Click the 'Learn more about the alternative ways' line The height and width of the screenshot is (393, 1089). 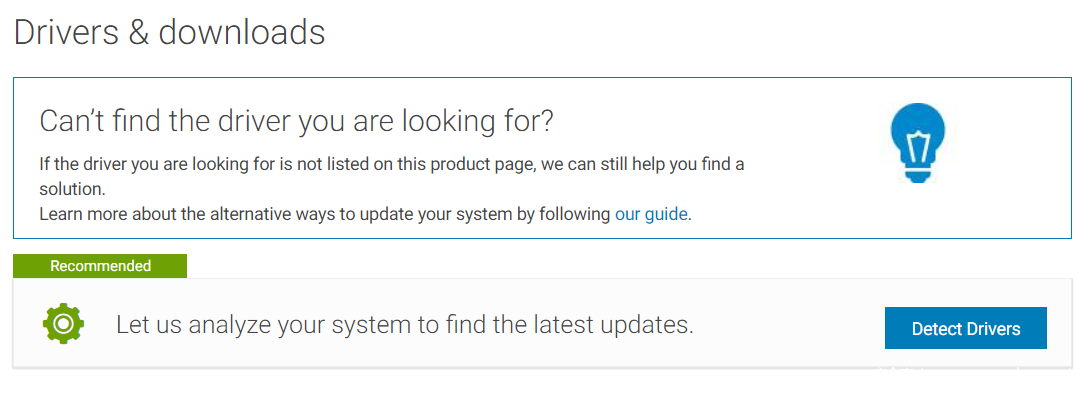[x=365, y=214]
